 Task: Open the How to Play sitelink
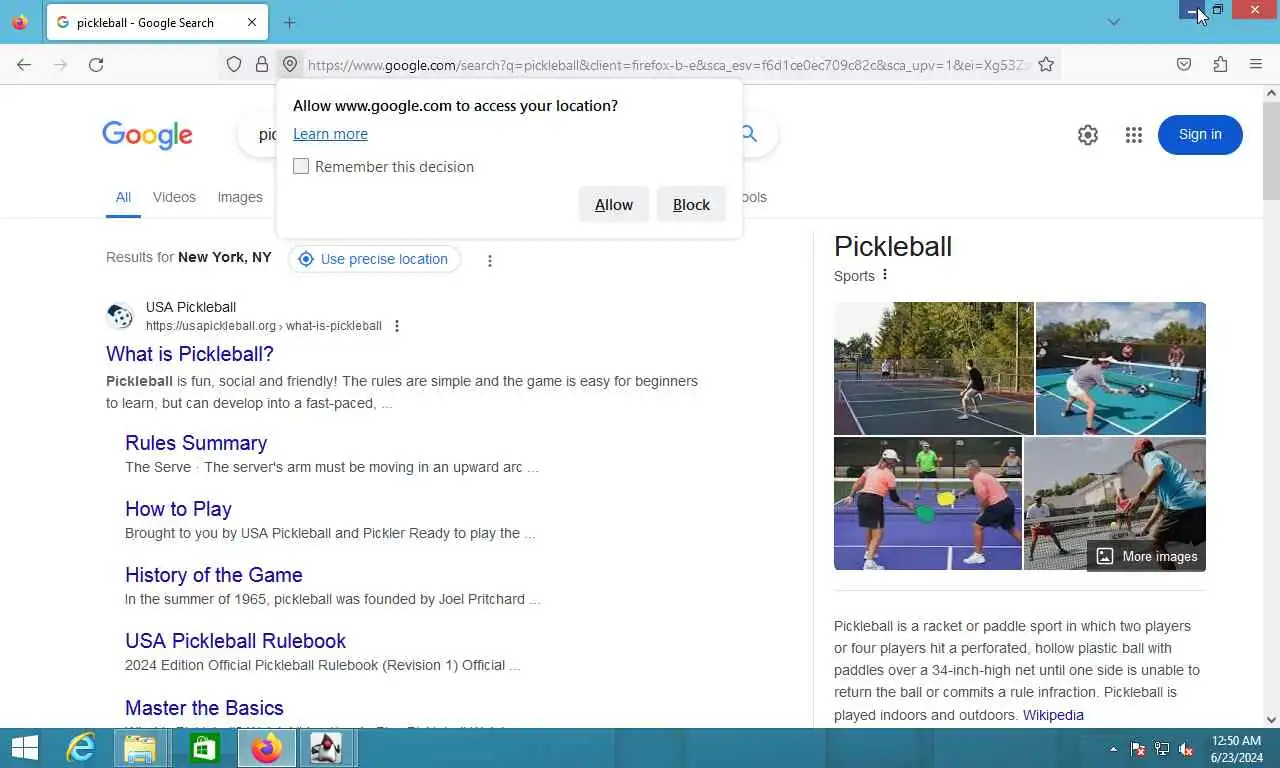[178, 509]
